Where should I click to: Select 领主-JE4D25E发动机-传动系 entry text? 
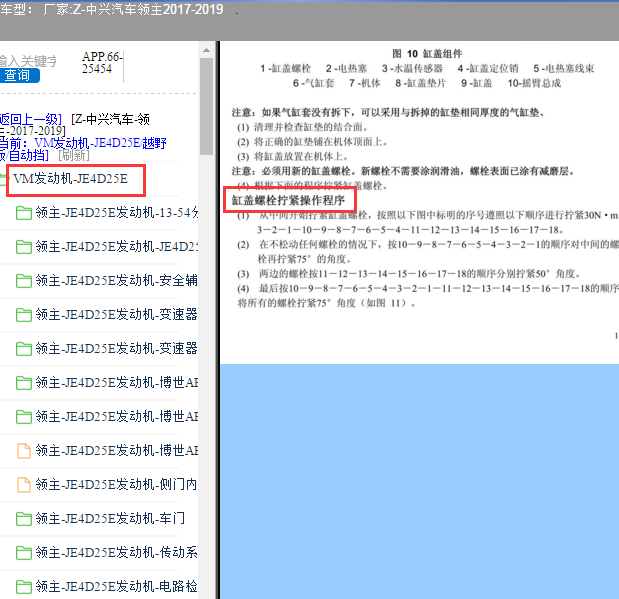pos(117,552)
